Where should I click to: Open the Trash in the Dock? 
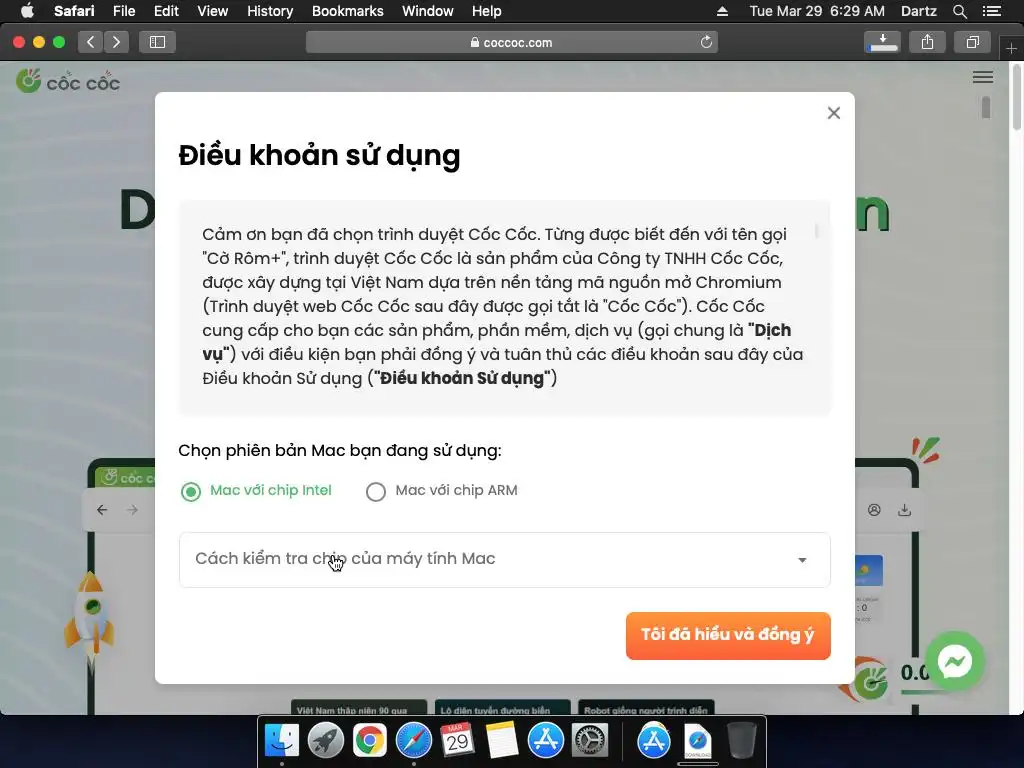(741, 741)
